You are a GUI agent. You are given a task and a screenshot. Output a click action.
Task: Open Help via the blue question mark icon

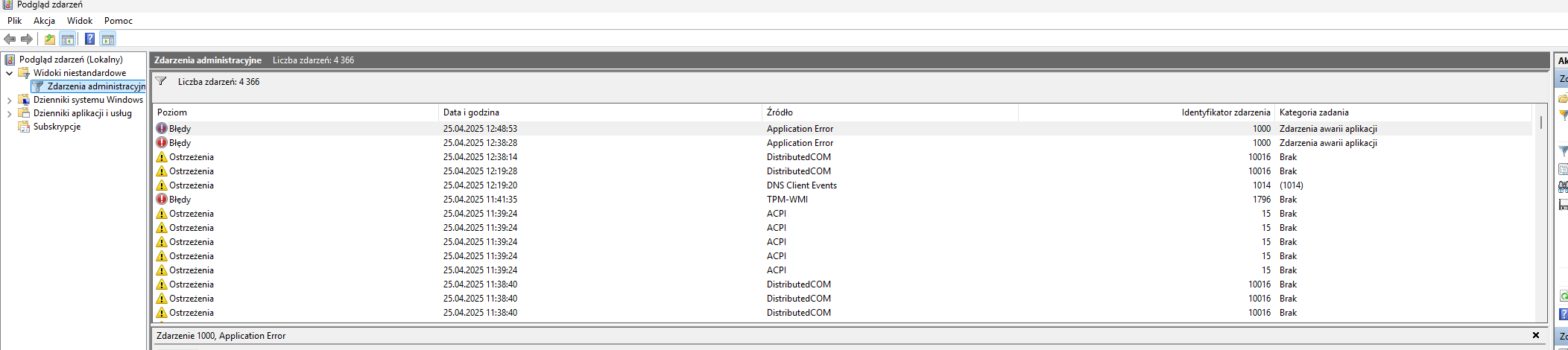click(89, 39)
